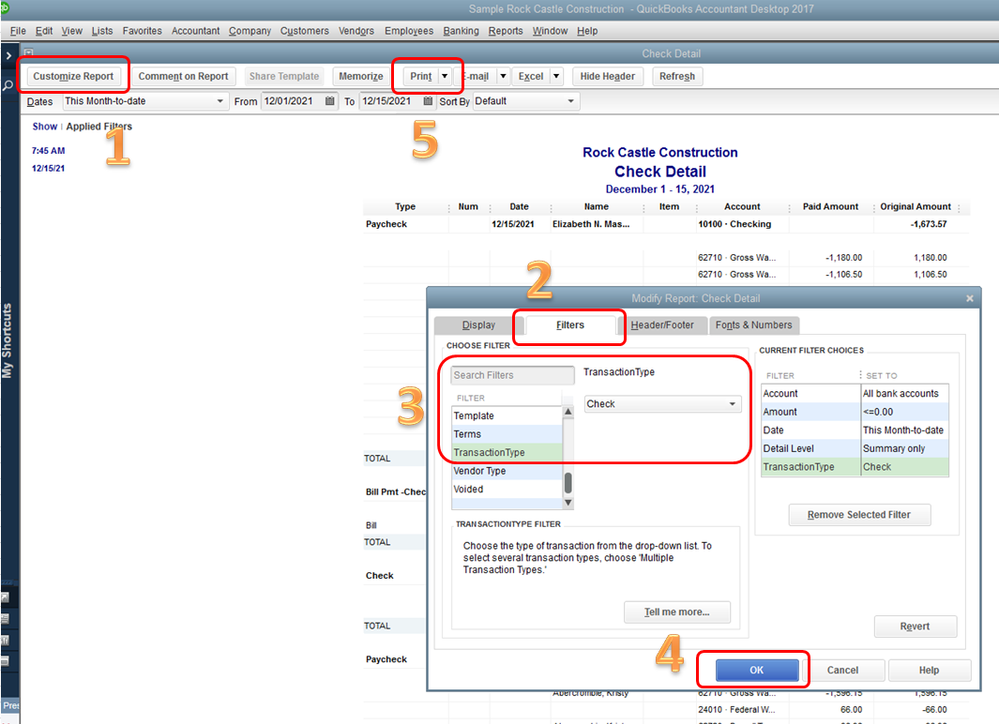Image resolution: width=999 pixels, height=724 pixels.
Task: Select Account row in current filter choices
Action: tap(855, 393)
